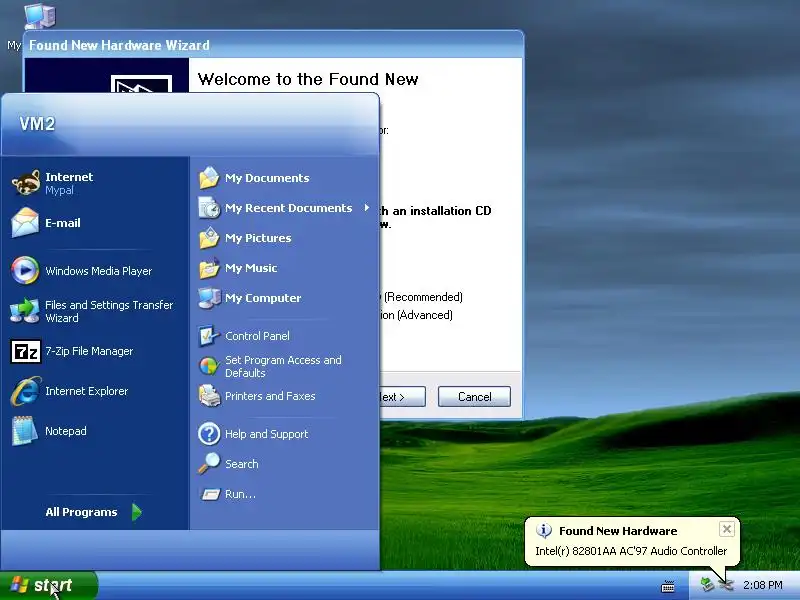Screen dimensions: 800x600
Task: Select Internet Explorer menu label
Action: tap(87, 391)
